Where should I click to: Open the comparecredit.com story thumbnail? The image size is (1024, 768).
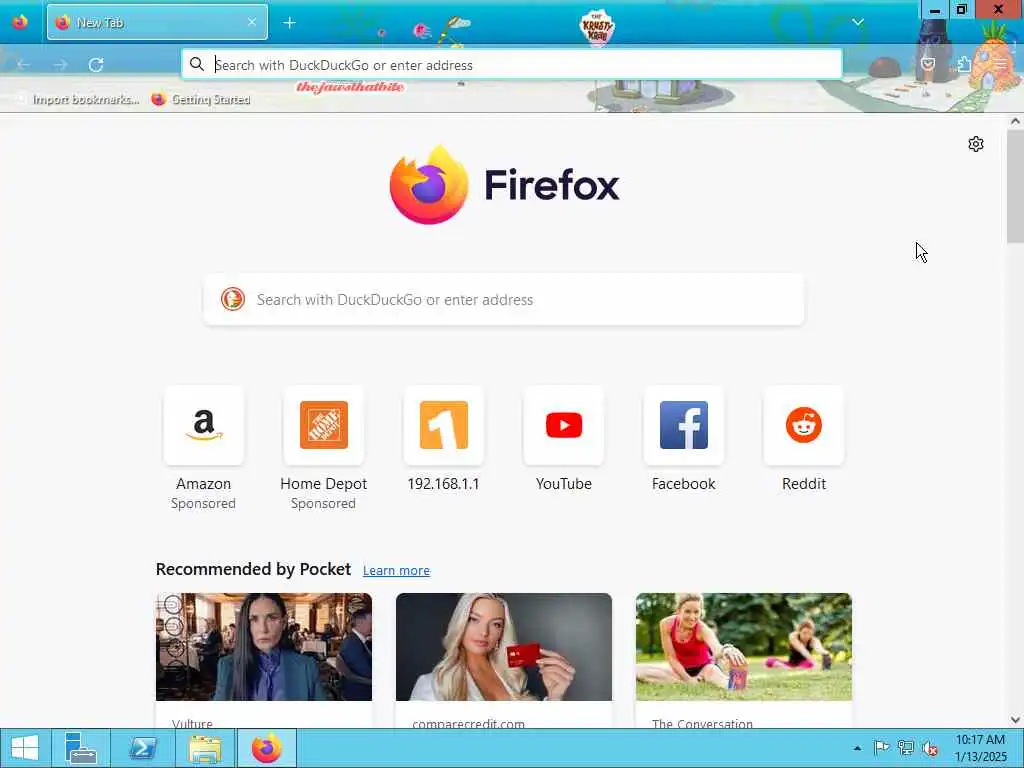pos(504,647)
